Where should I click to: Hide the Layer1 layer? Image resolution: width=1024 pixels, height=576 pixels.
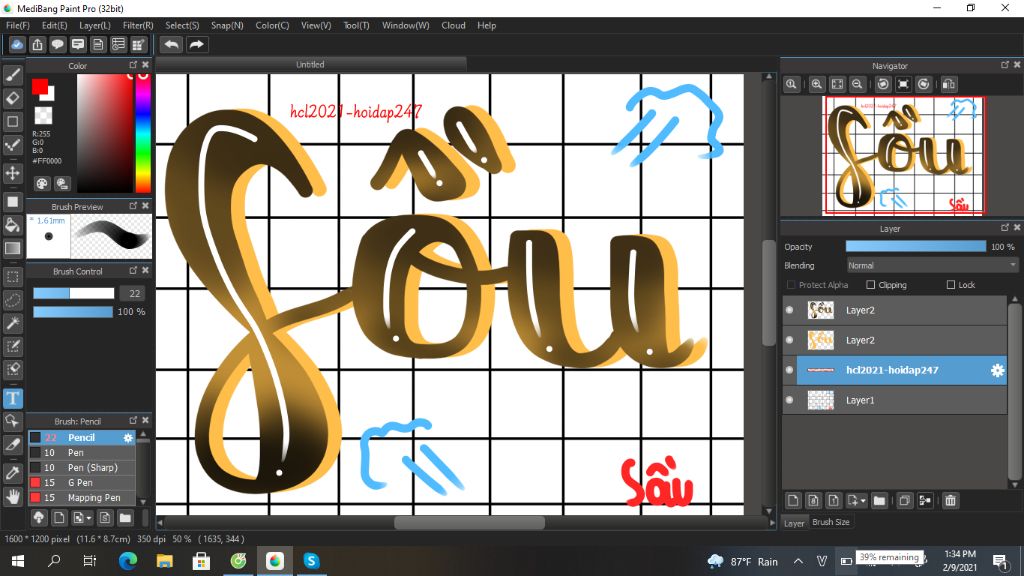tap(790, 400)
